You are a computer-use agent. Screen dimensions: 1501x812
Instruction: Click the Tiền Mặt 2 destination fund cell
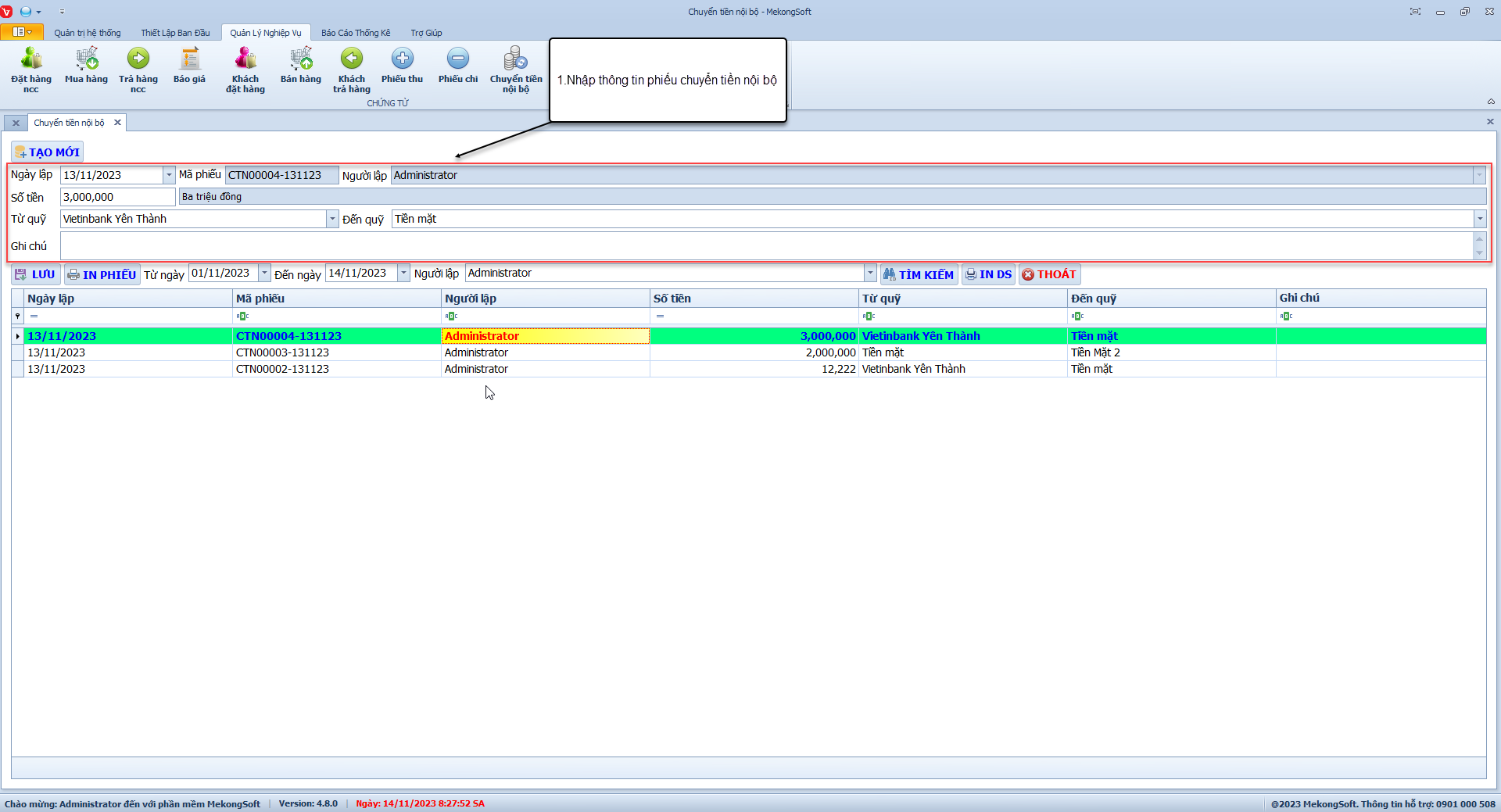pos(1172,352)
